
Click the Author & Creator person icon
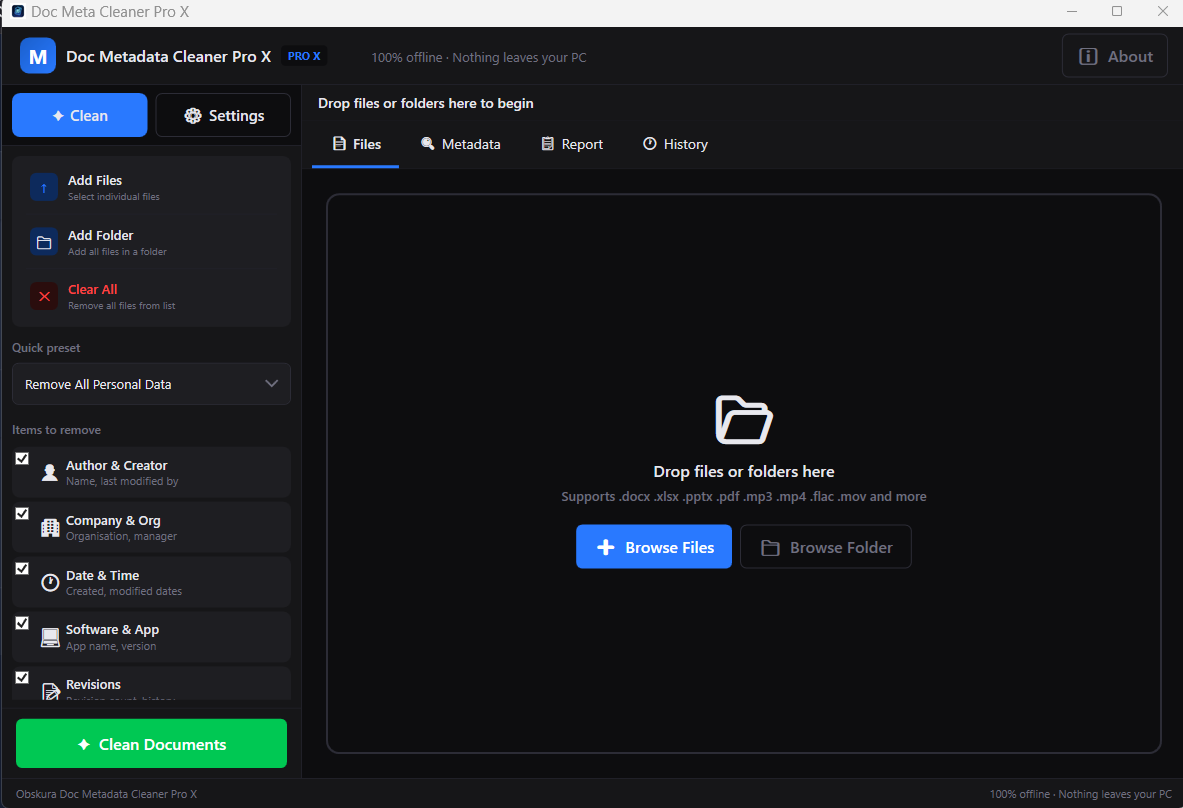[50, 472]
